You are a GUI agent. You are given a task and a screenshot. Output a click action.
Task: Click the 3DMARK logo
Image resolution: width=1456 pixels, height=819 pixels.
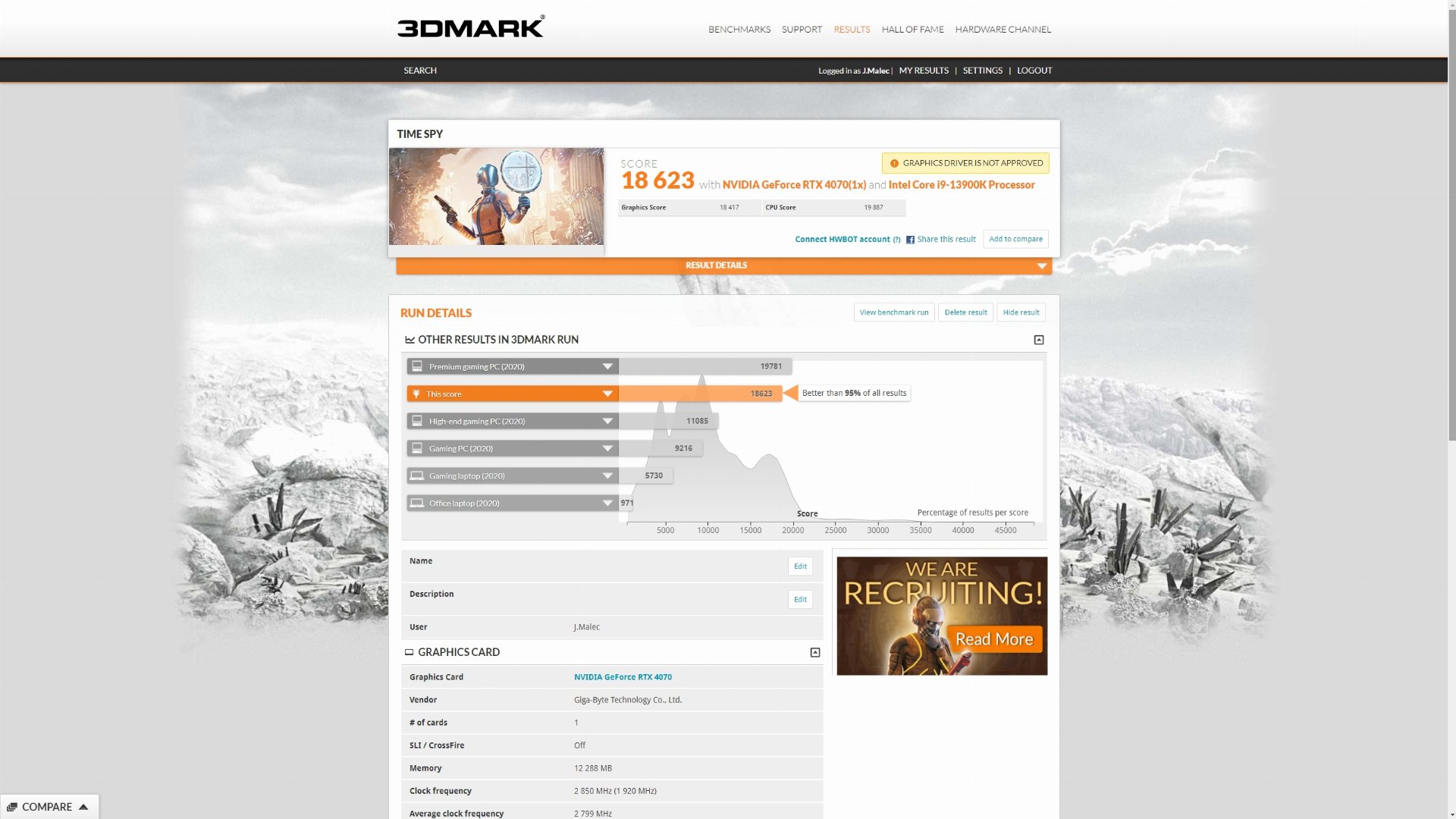[x=471, y=27]
